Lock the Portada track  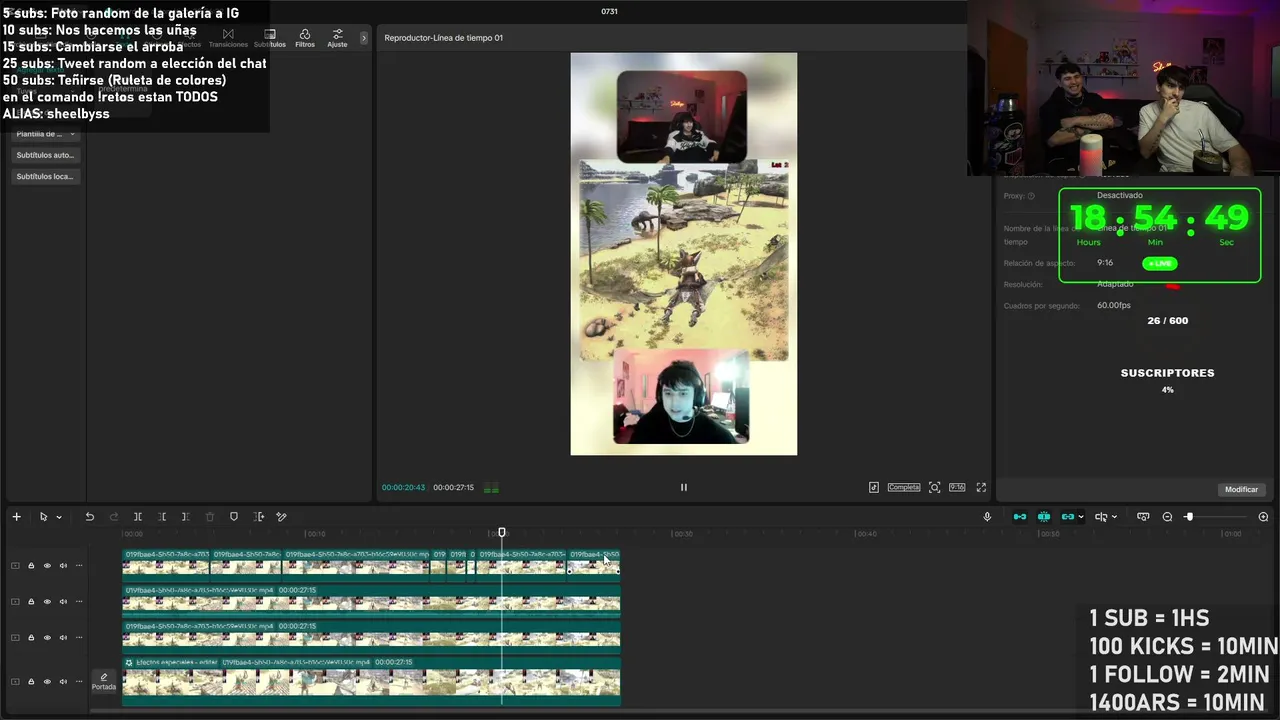pos(31,681)
